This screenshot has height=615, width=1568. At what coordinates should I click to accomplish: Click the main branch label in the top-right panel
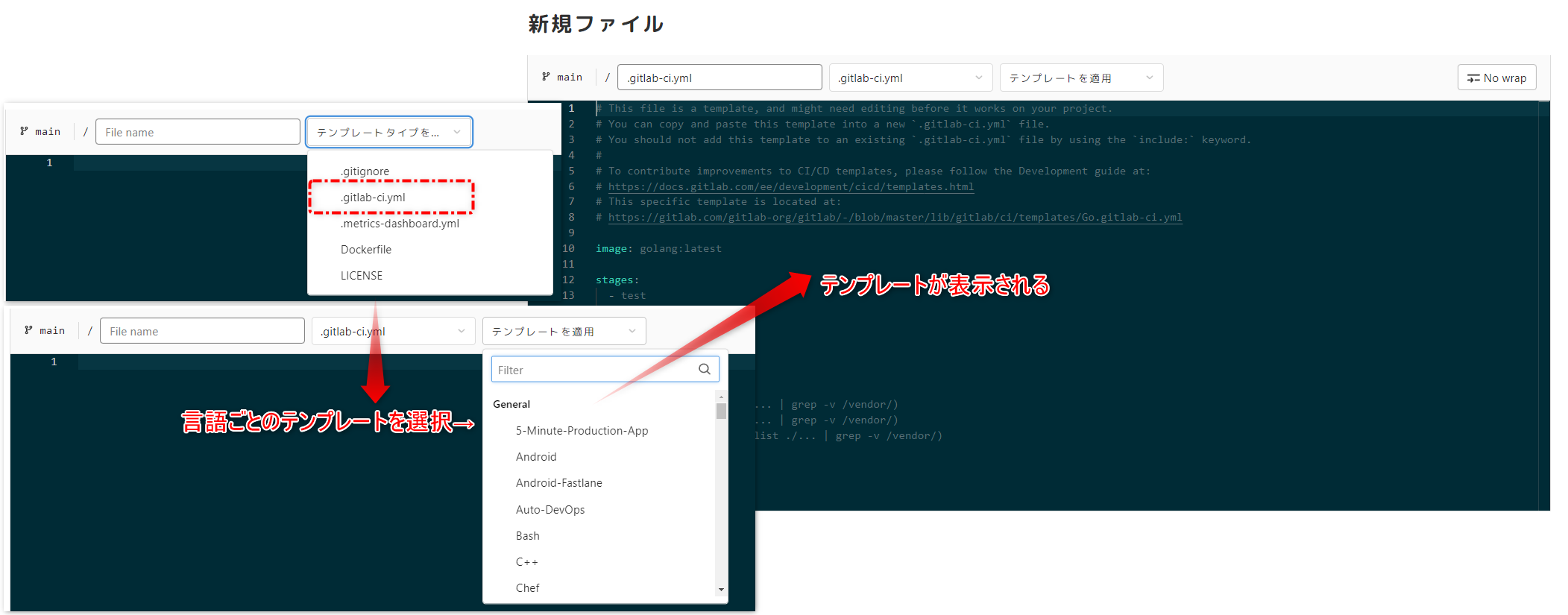570,77
